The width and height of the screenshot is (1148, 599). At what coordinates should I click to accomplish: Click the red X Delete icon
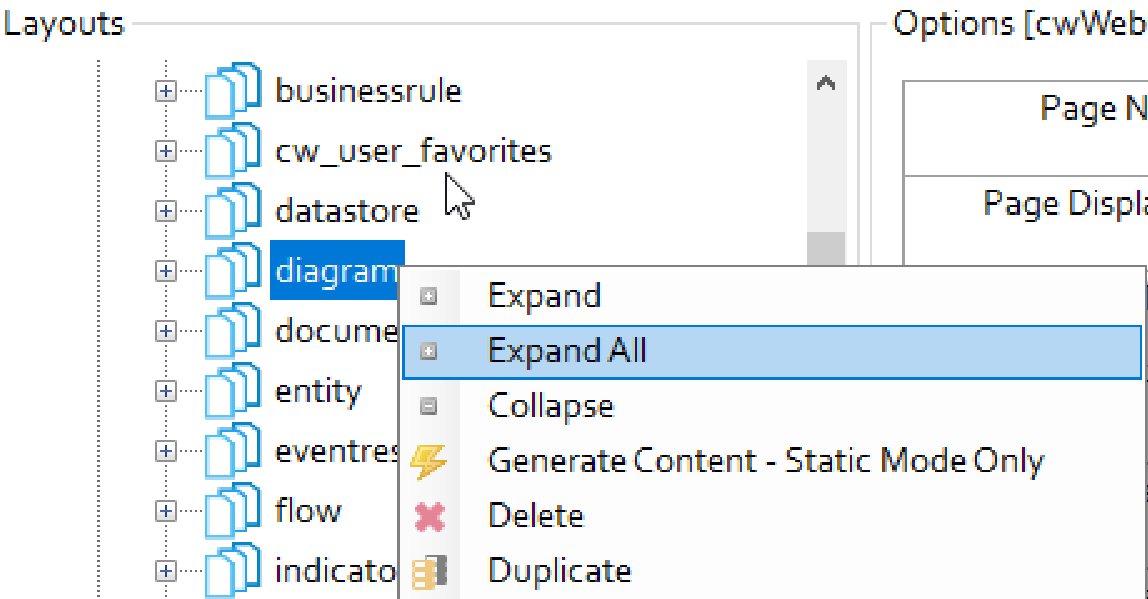pos(429,516)
